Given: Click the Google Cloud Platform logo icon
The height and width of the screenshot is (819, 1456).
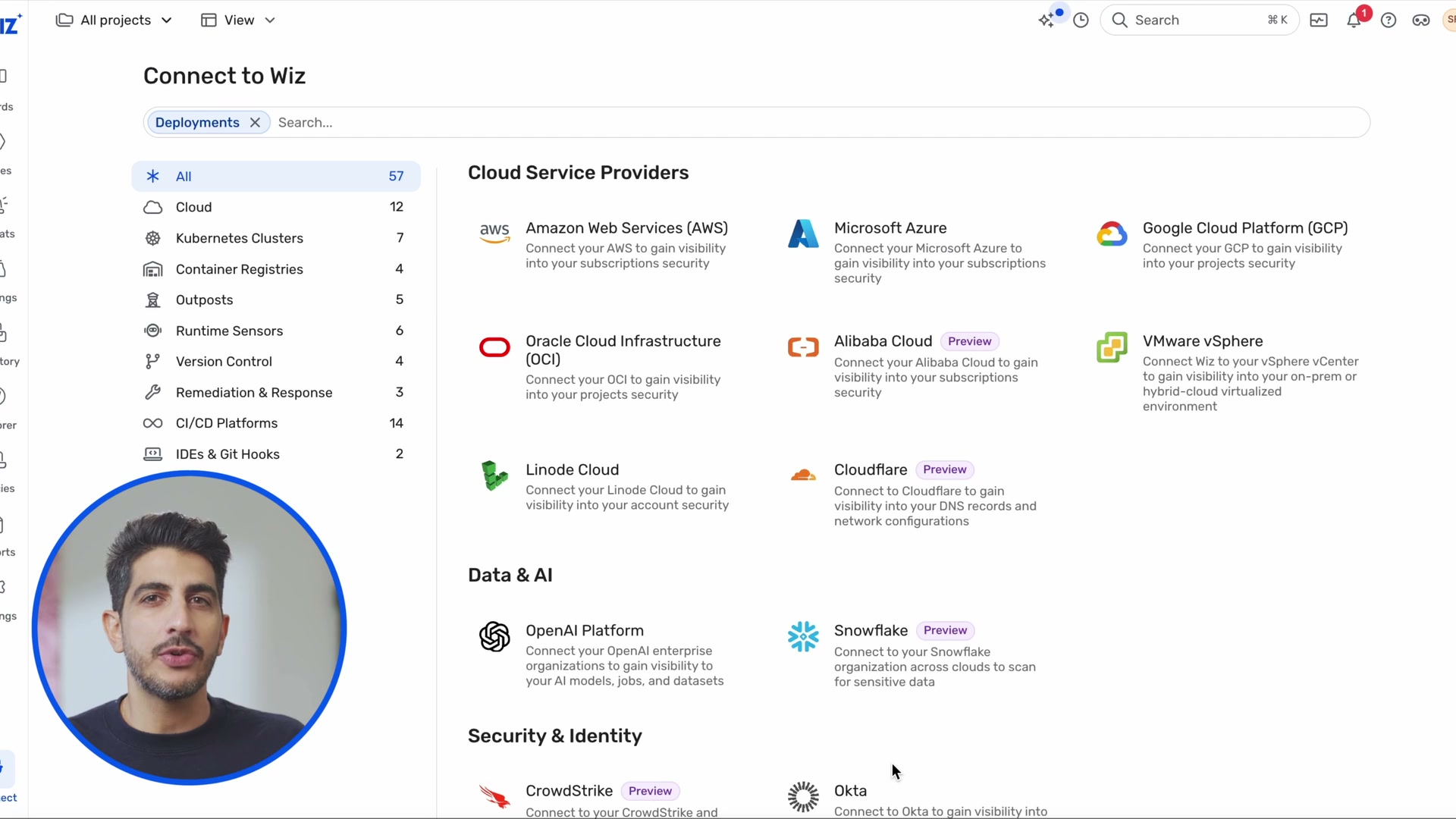Looking at the screenshot, I should point(1112,234).
